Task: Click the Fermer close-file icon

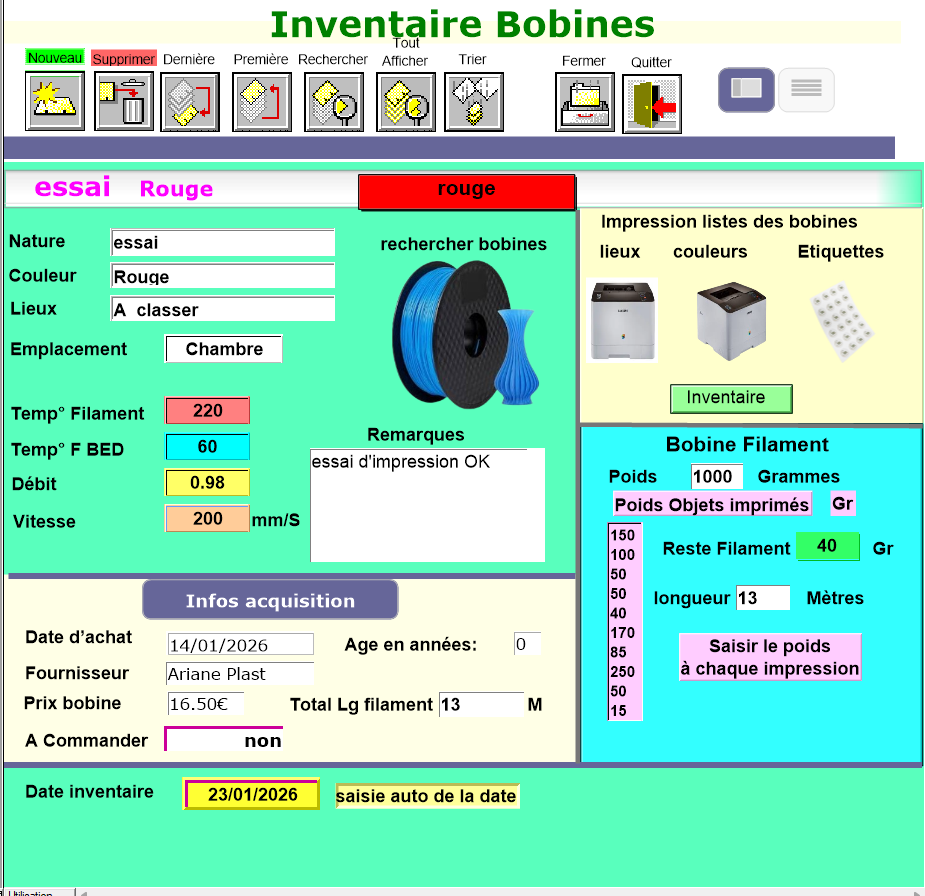Action: pos(585,102)
